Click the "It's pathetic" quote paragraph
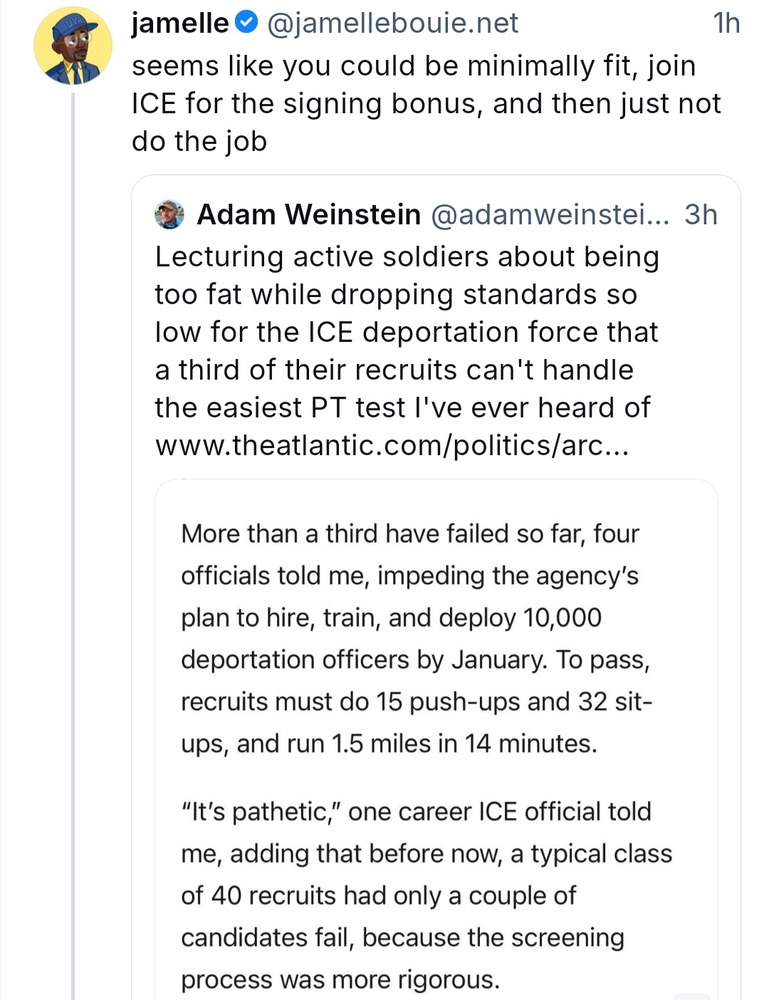Viewport: 769px width, 1000px height. tap(426, 894)
